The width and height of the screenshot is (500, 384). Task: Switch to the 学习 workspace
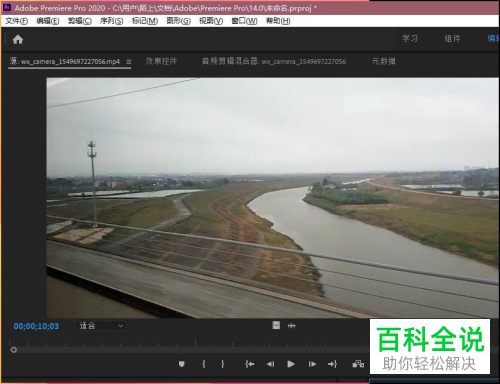pyautogui.click(x=409, y=38)
